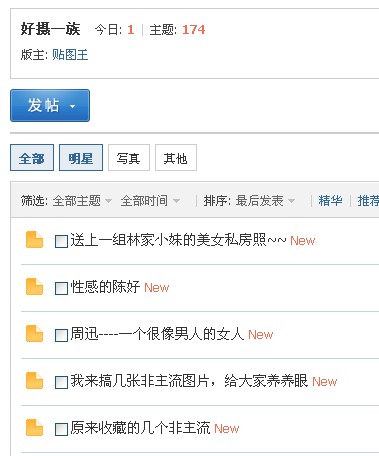Image resolution: width=379 pixels, height=456 pixels.
Task: Click folder icon beside 我来搞几张非主流图片 thread
Action: [x=34, y=381]
